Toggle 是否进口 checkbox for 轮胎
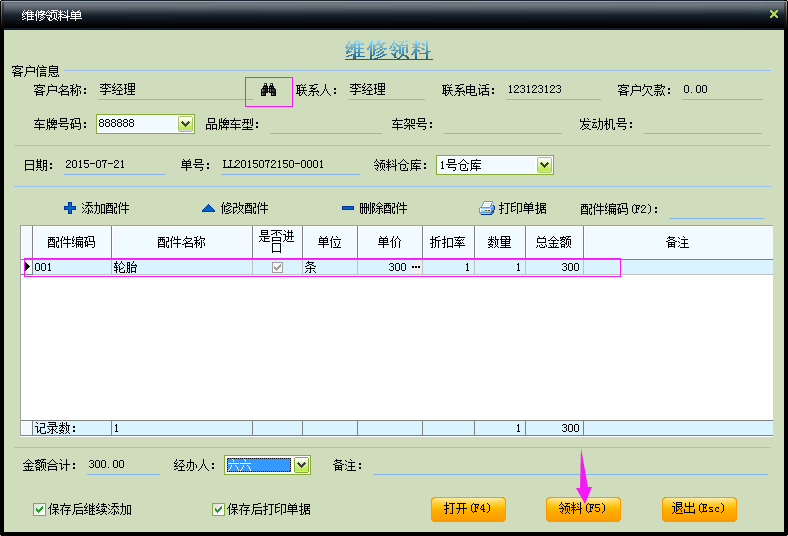 tap(277, 267)
